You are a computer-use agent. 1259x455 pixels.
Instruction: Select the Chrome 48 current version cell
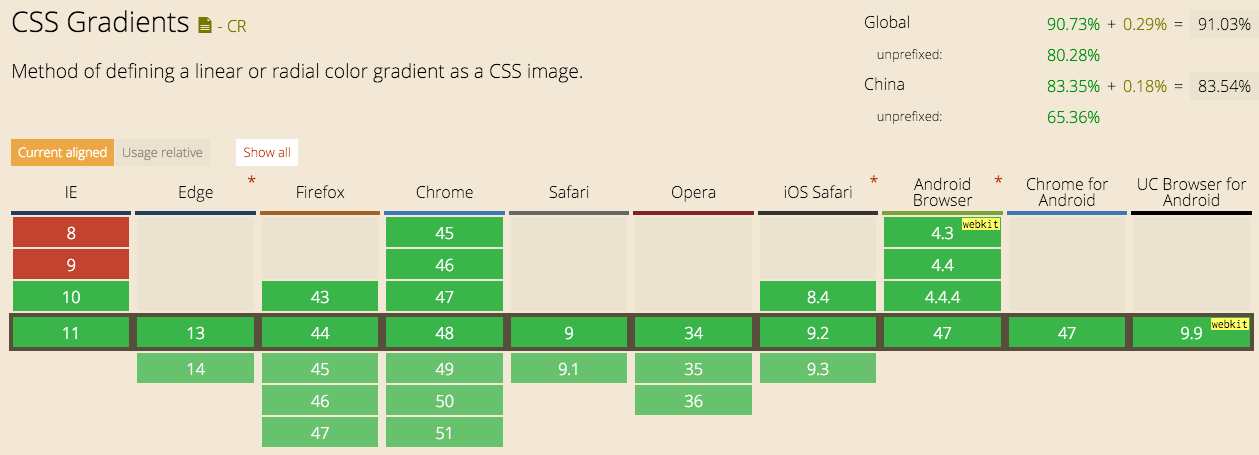click(x=444, y=333)
